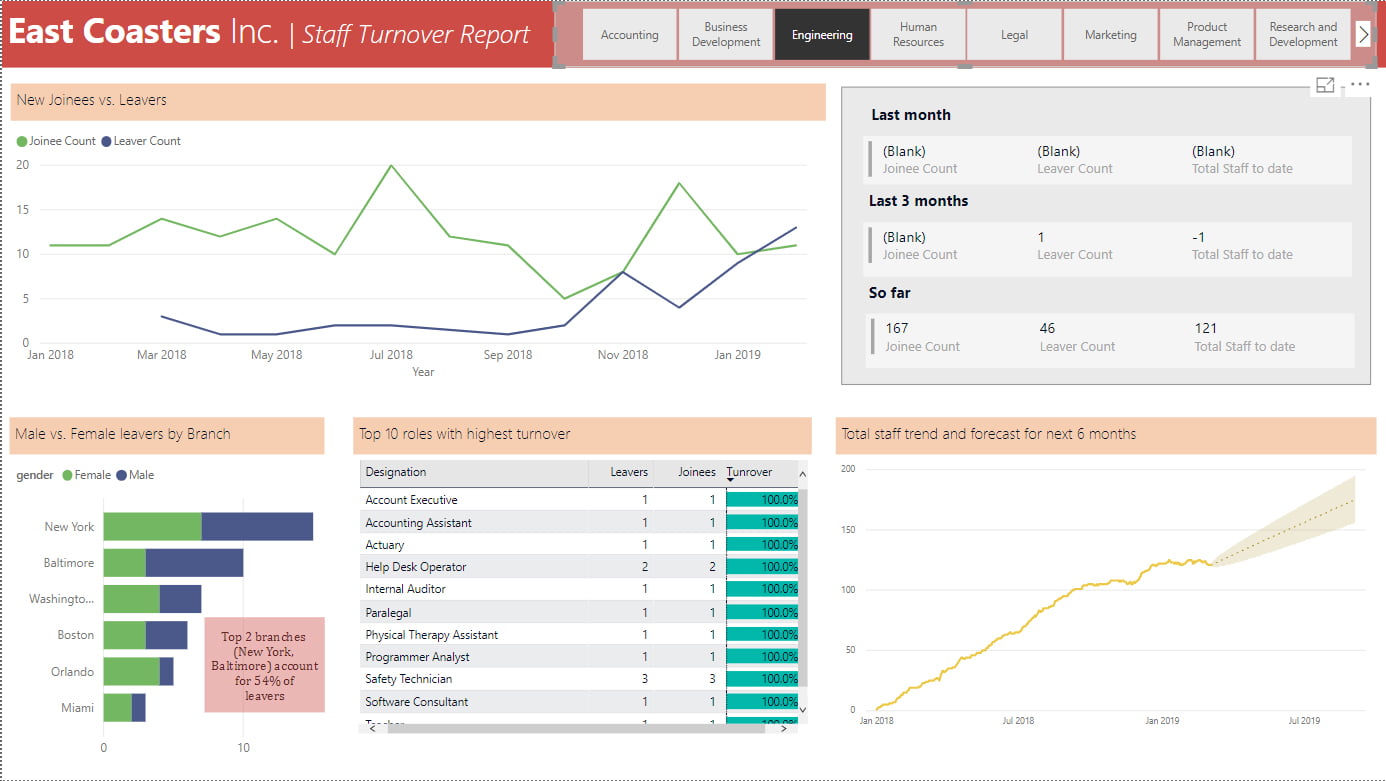The image size is (1386, 781).
Task: Select the Human Resources slicer
Action: pyautogui.click(x=918, y=35)
